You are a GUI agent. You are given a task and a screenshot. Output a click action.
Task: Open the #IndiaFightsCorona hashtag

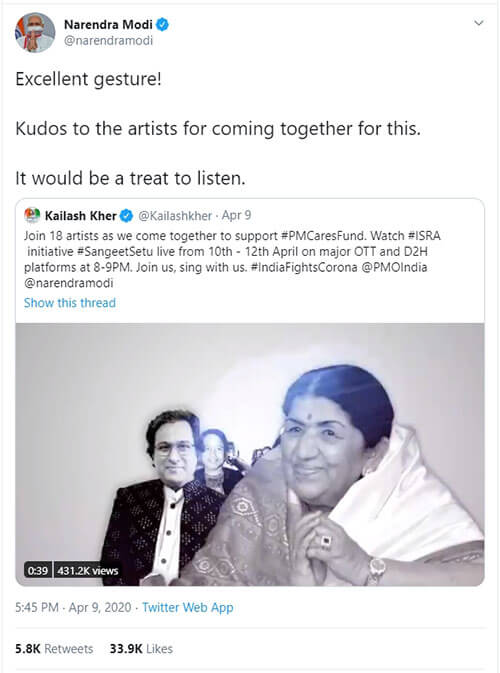tap(304, 267)
